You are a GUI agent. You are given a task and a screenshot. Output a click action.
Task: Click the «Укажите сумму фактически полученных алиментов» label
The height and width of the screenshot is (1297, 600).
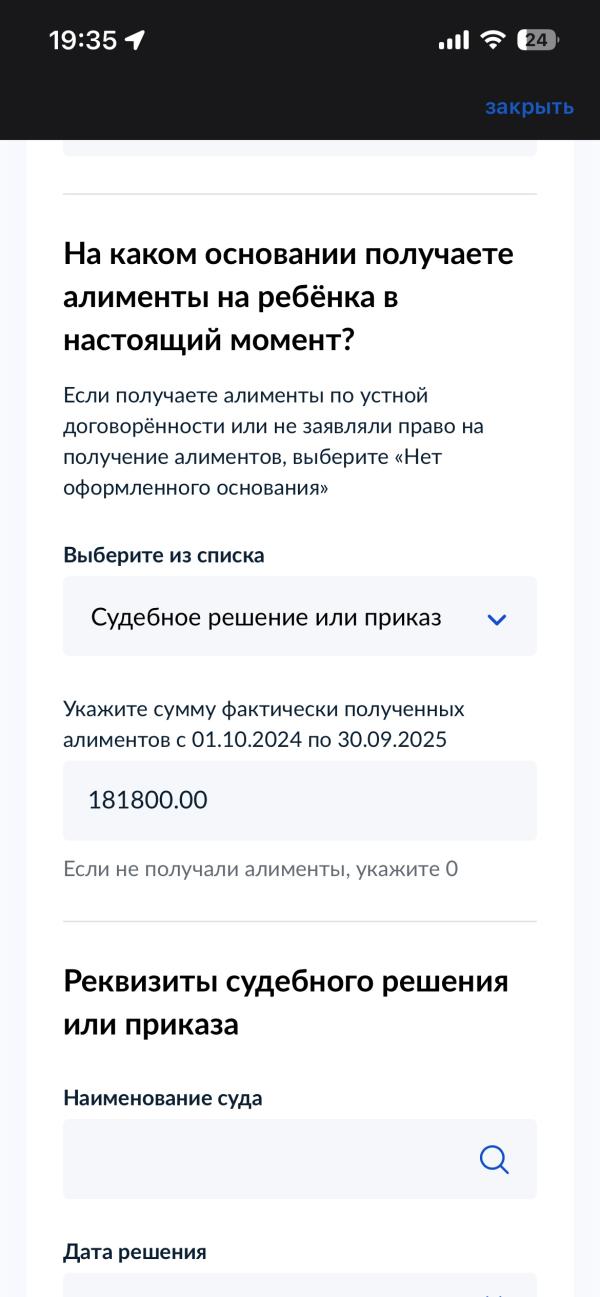(x=264, y=725)
